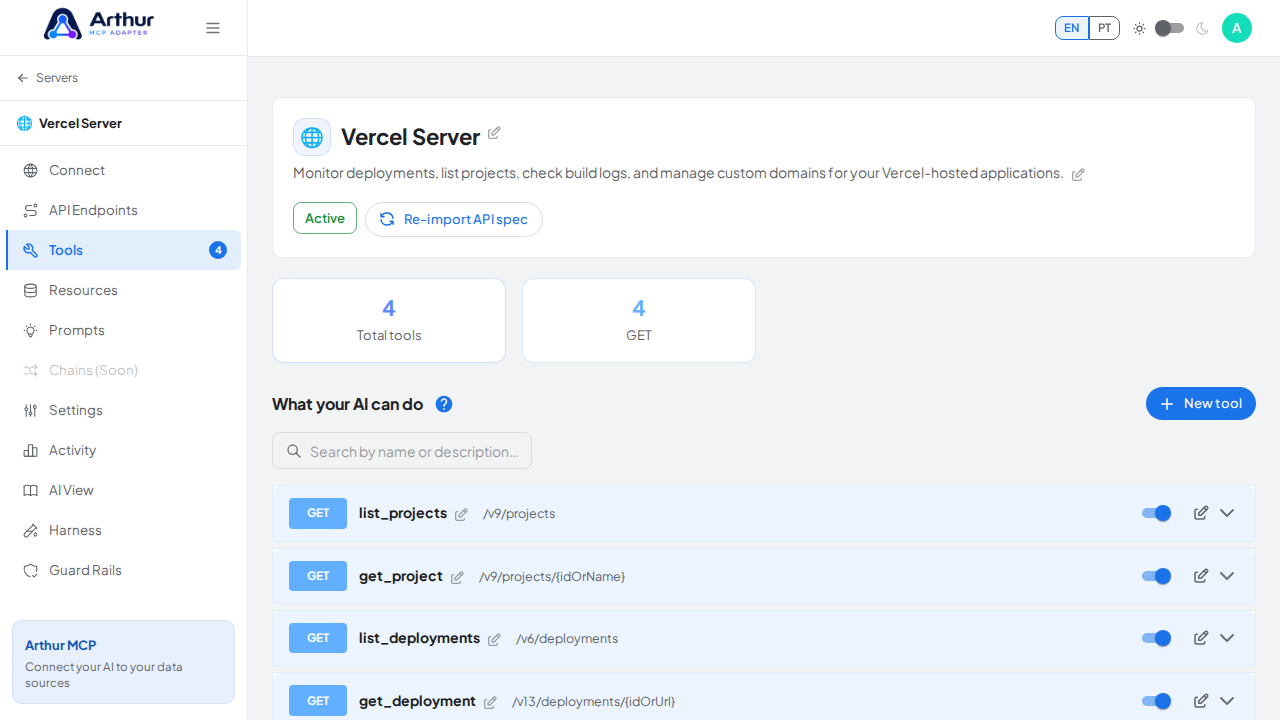
Task: Click the GET count card
Action: 639,320
